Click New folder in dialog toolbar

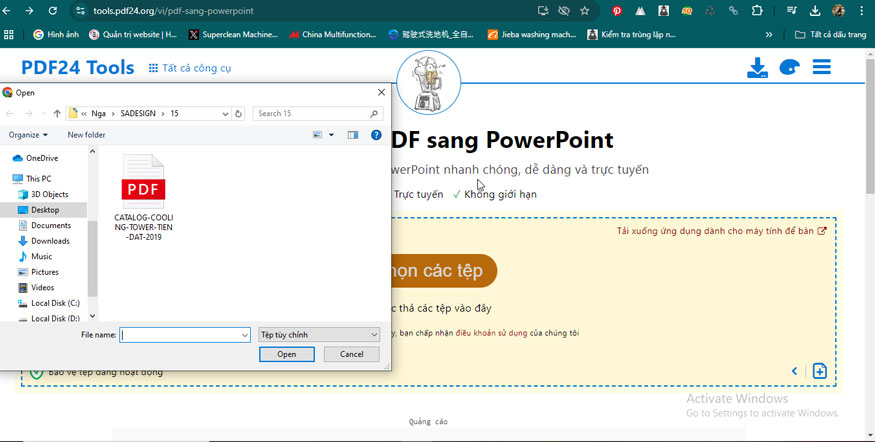coord(86,135)
